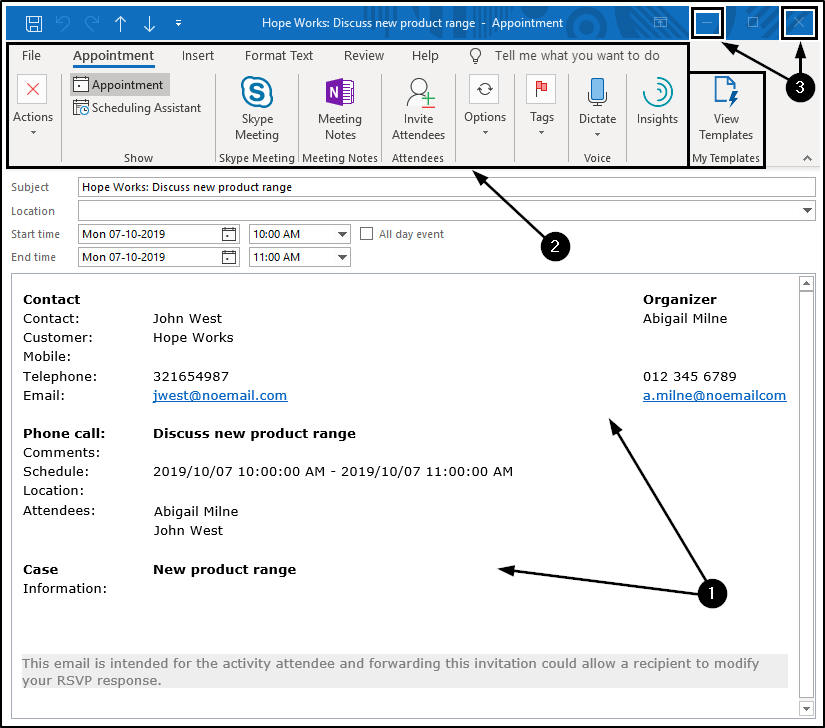Open the Format Text tab
This screenshot has width=825, height=728.
pyautogui.click(x=279, y=56)
